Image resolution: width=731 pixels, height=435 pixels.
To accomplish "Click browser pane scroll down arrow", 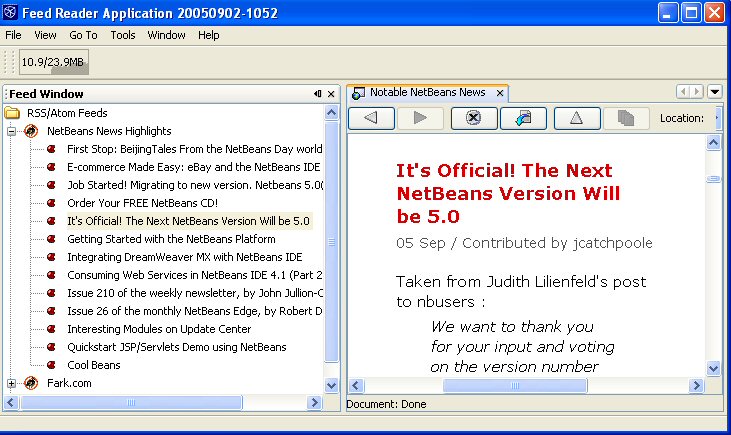I will click(x=714, y=368).
